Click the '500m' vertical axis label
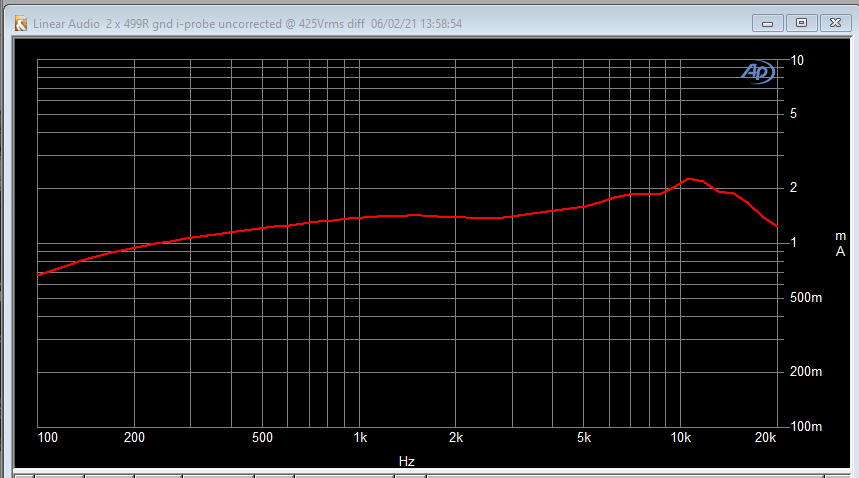Image resolution: width=859 pixels, height=478 pixels. (x=806, y=298)
